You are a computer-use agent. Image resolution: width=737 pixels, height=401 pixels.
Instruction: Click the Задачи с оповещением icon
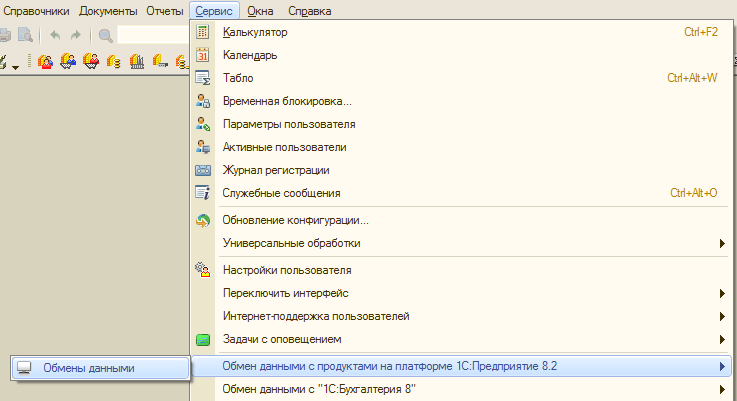[x=203, y=339]
